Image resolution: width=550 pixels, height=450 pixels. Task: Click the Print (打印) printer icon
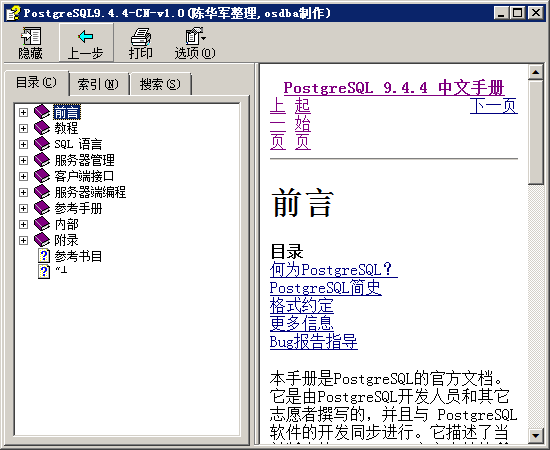click(141, 36)
